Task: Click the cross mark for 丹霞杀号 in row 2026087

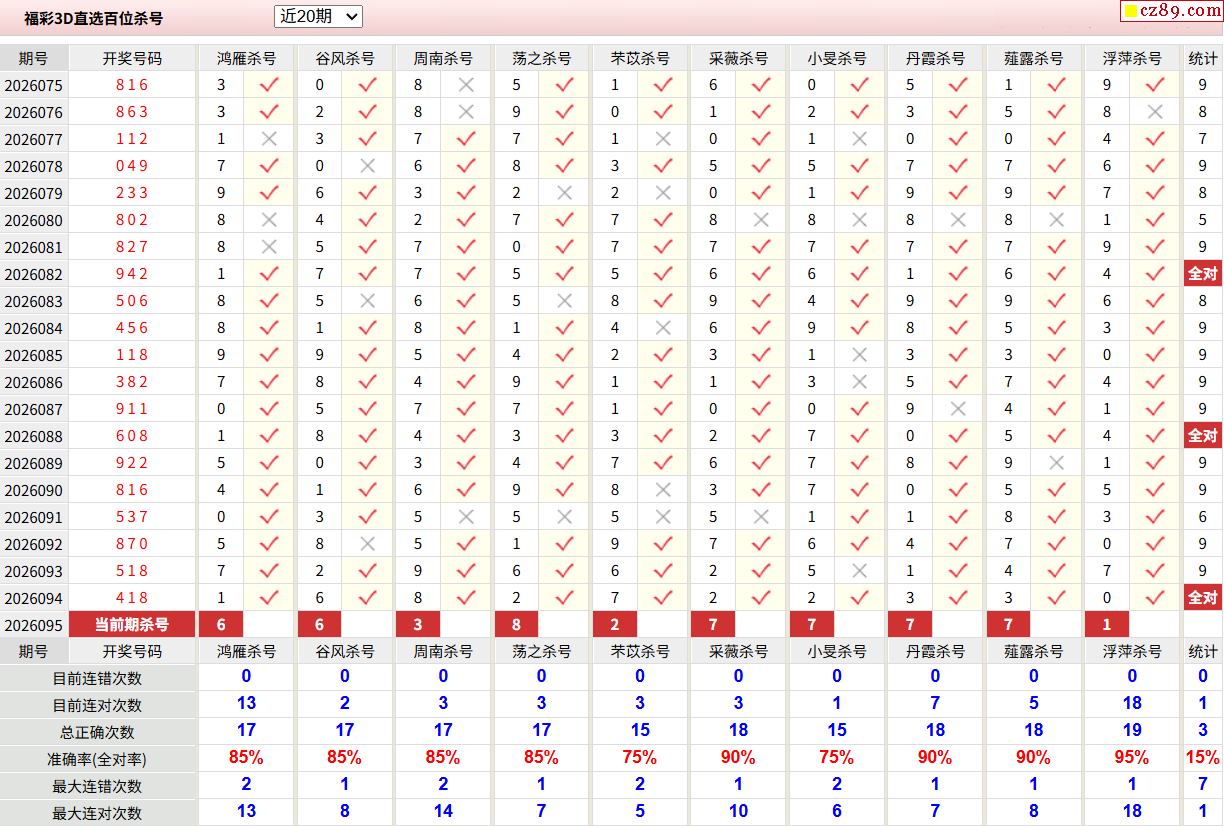Action: pyautogui.click(x=958, y=409)
